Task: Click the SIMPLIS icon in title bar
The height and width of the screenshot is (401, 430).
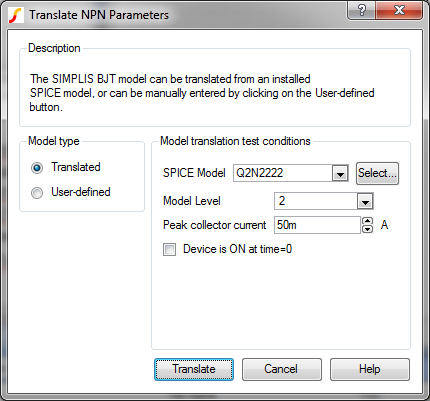Action: [16, 15]
